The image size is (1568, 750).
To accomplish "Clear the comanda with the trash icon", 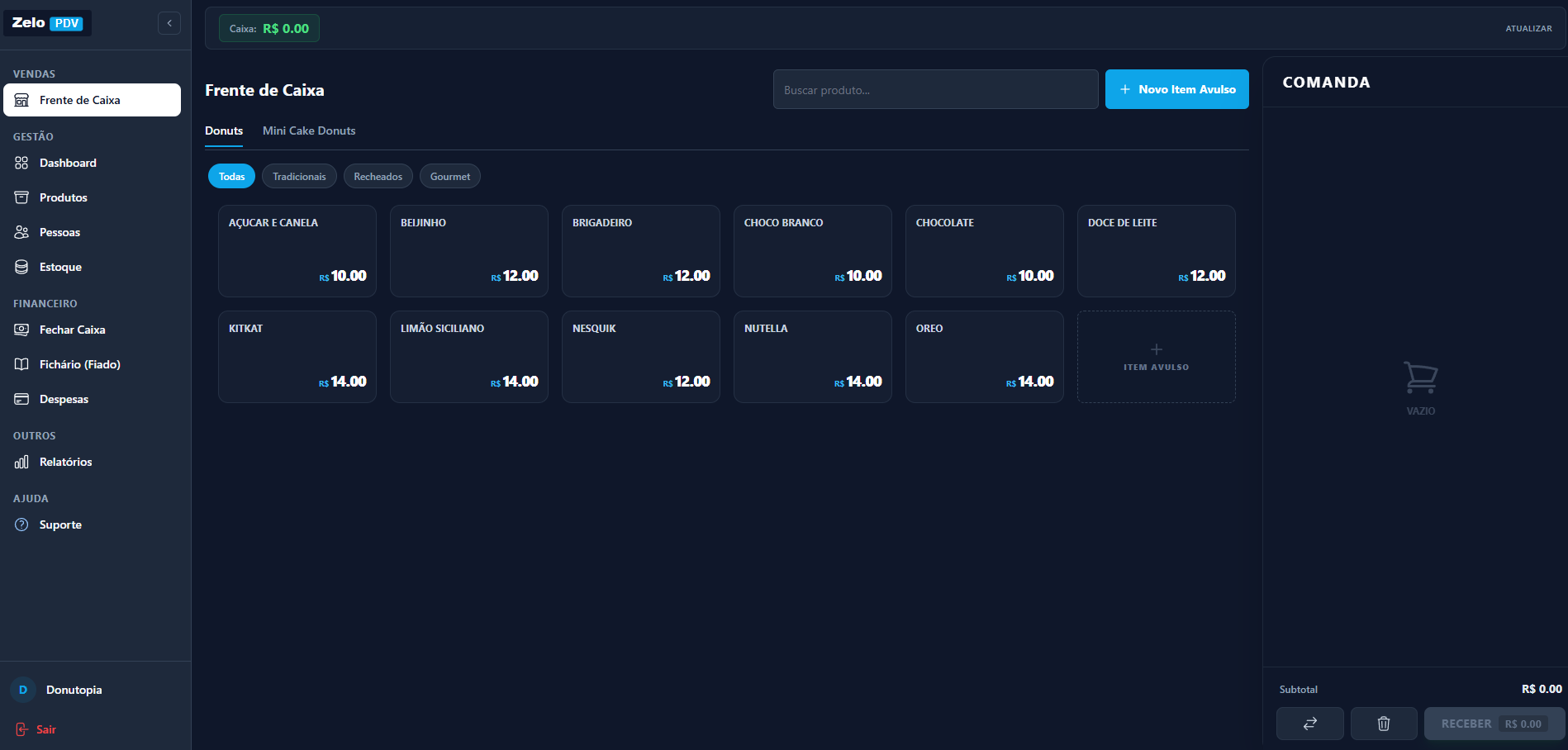I will 1384,723.
